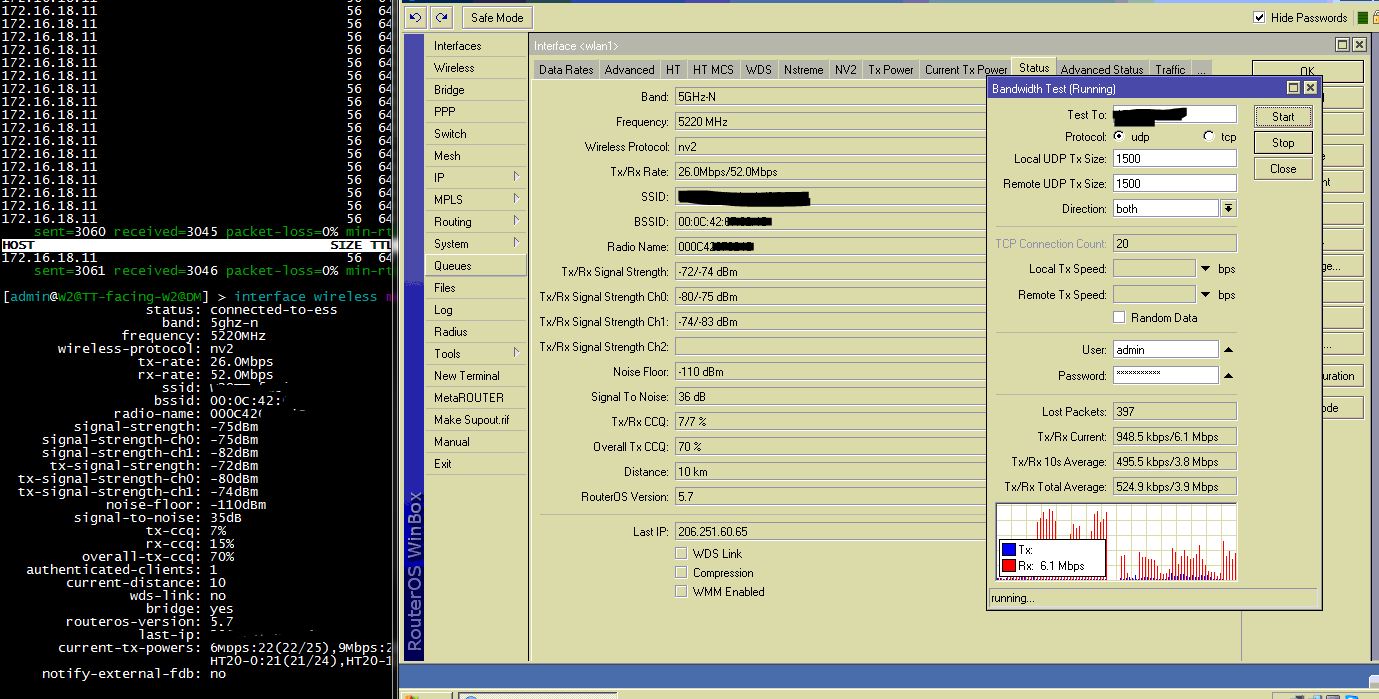Screen dimensions: 1379x699
Task: Switch to the Traffic tab
Action: click(x=1169, y=69)
